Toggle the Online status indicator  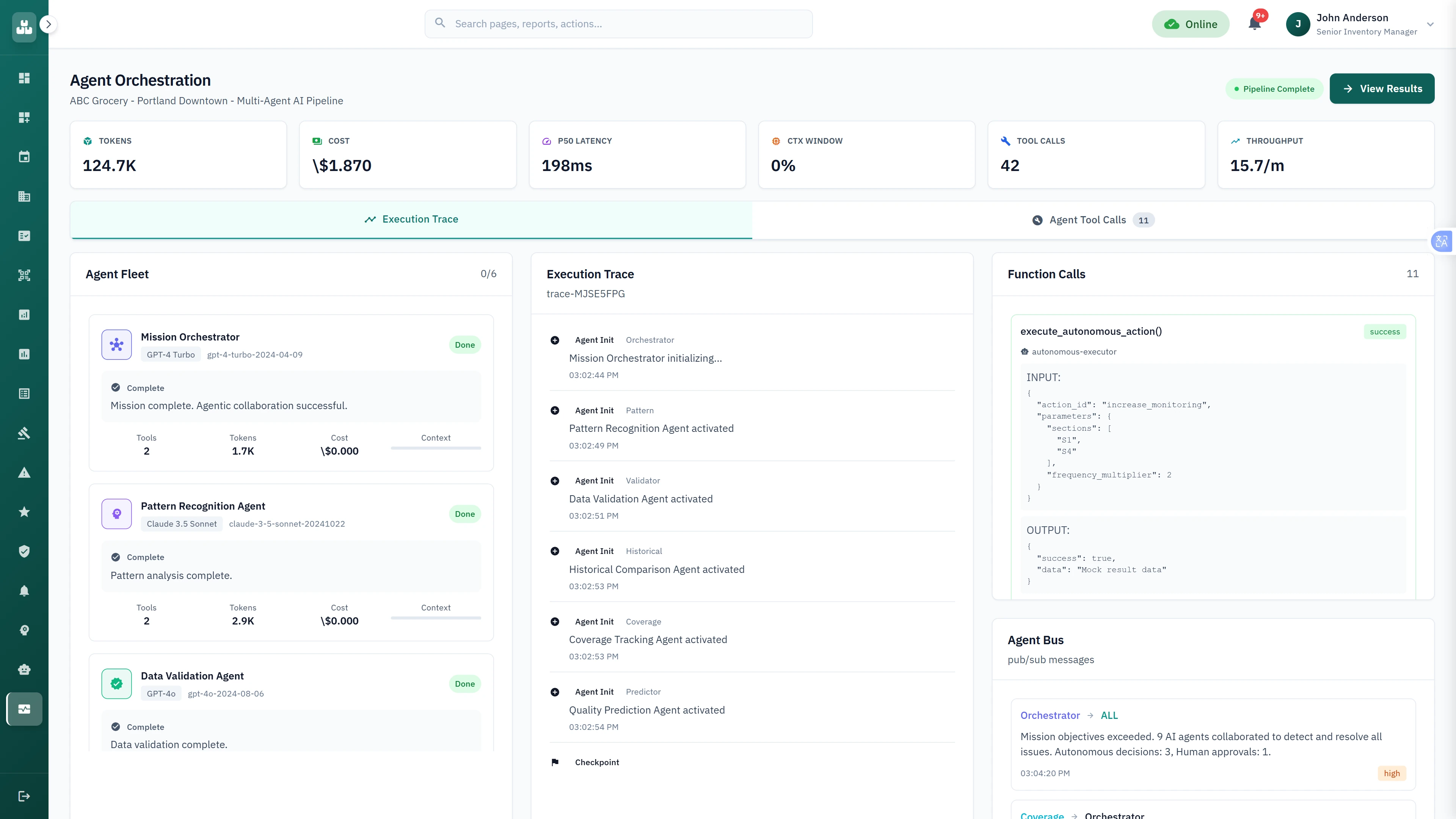[1191, 24]
